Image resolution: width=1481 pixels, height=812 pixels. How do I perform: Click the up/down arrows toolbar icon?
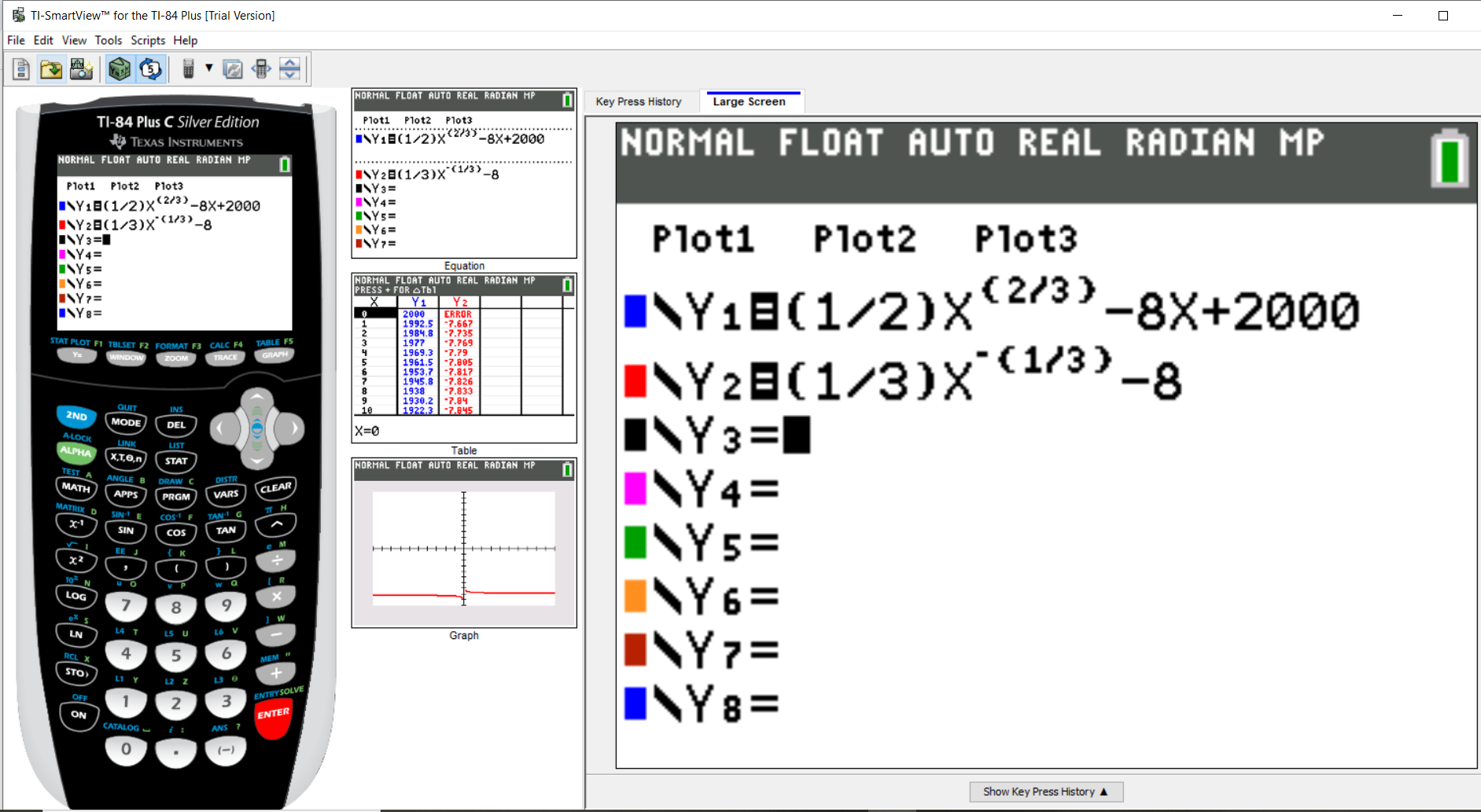289,70
